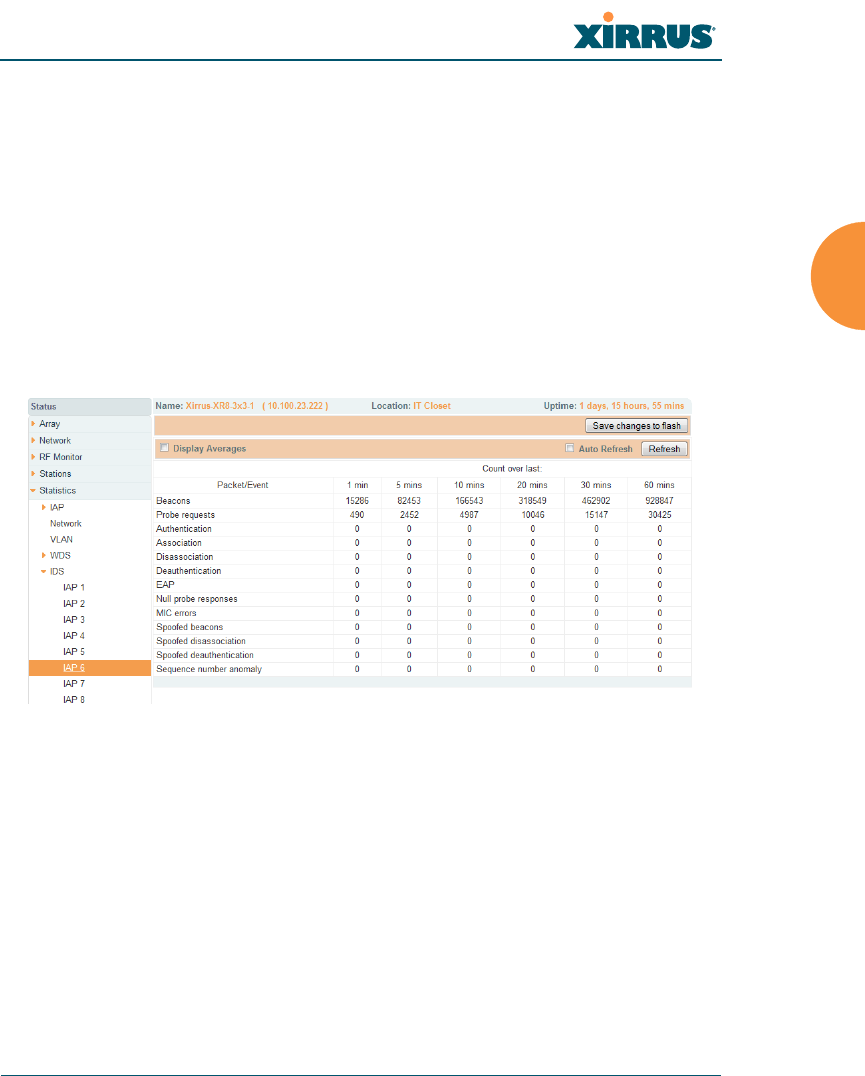Select WDS under Statistics

[60, 556]
